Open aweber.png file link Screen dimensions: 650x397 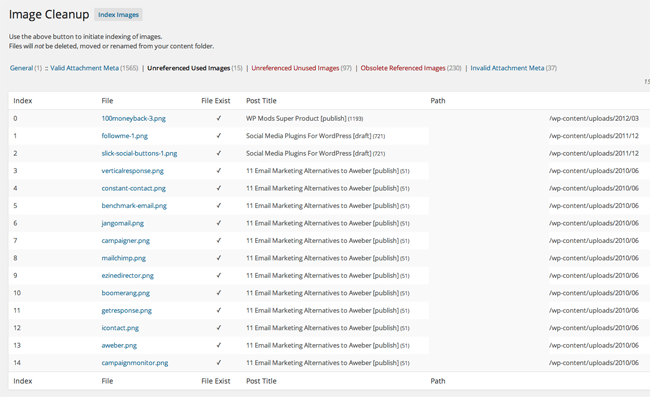pos(119,345)
